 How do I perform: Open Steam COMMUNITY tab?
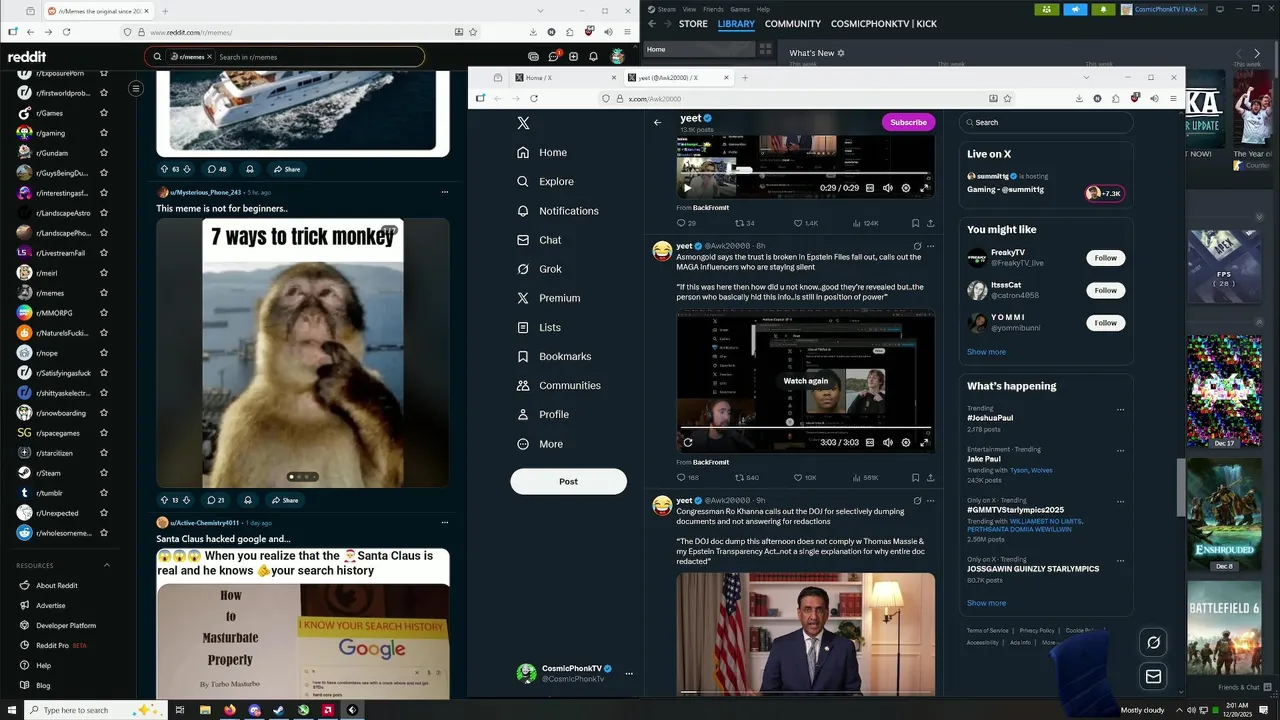(793, 24)
